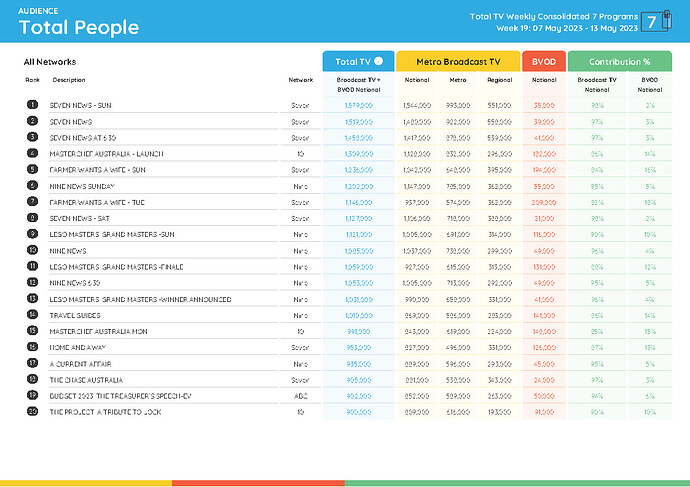Select the Contribution % column header
This screenshot has height=487, width=690.
619,61
